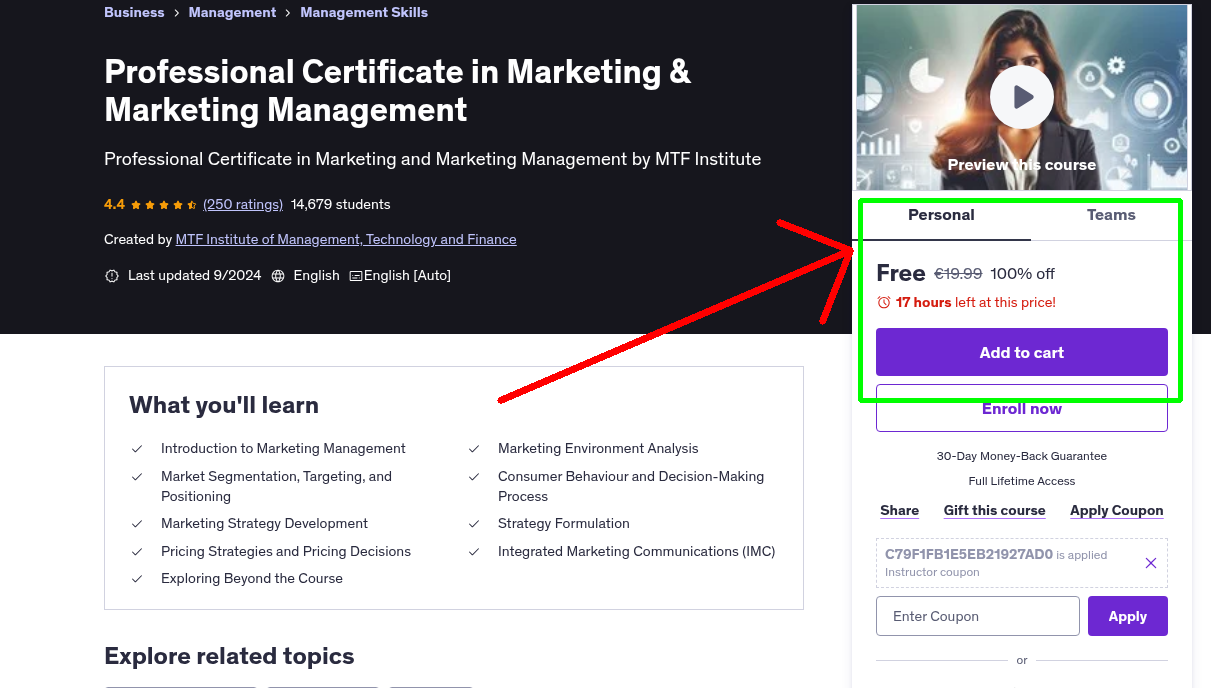Open the Business breadcrumb
The height and width of the screenshot is (688, 1211).
pyautogui.click(x=134, y=13)
